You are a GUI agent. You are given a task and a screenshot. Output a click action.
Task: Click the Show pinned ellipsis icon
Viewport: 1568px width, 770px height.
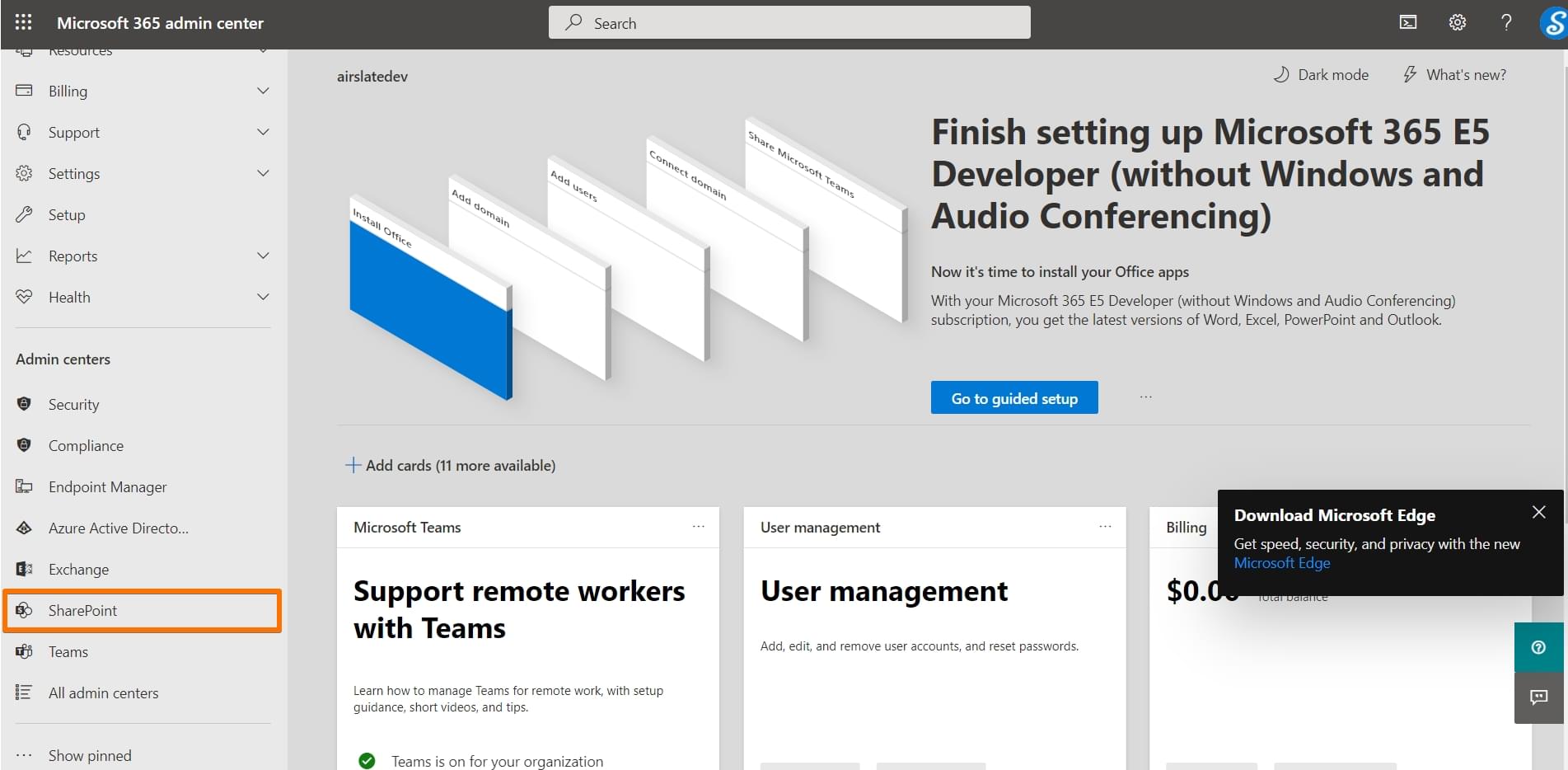click(x=24, y=755)
